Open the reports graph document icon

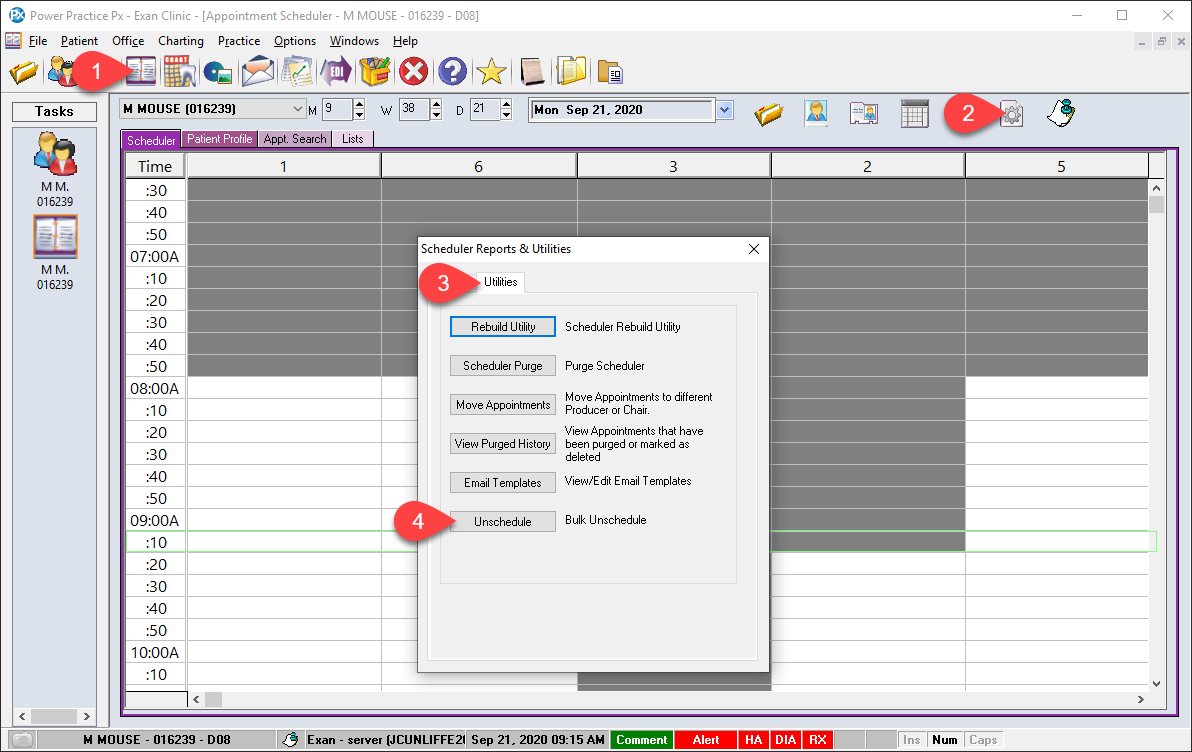pyautogui.click(x=297, y=72)
